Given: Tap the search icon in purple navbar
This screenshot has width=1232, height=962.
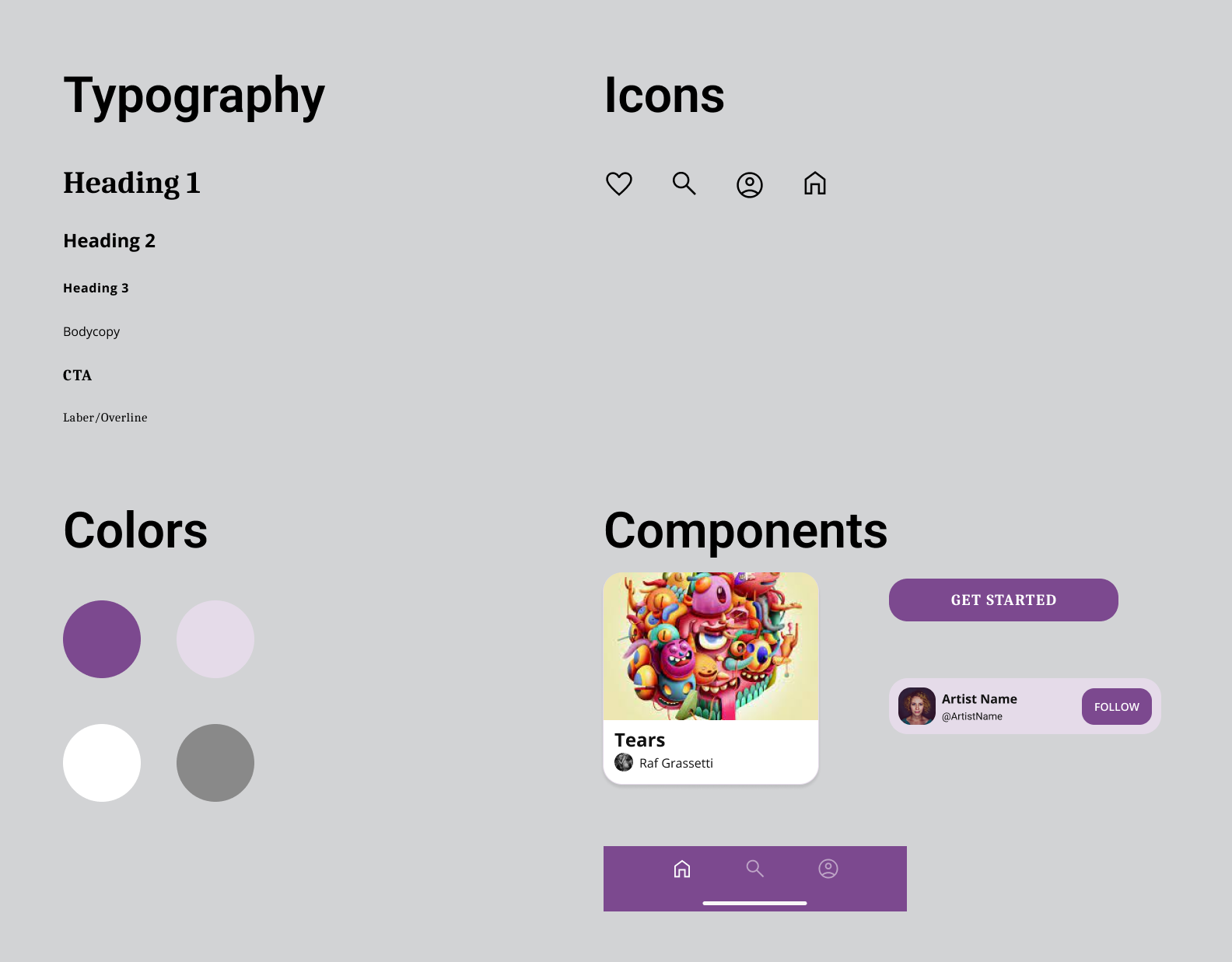Looking at the screenshot, I should coord(754,869).
